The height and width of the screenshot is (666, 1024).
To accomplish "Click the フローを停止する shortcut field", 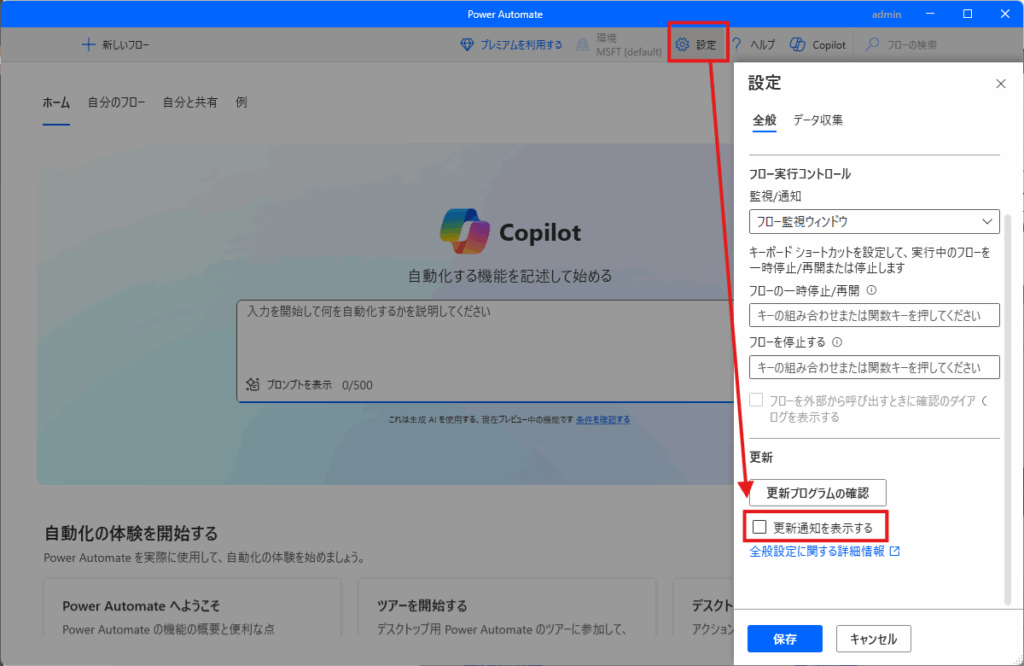I will pos(874,368).
